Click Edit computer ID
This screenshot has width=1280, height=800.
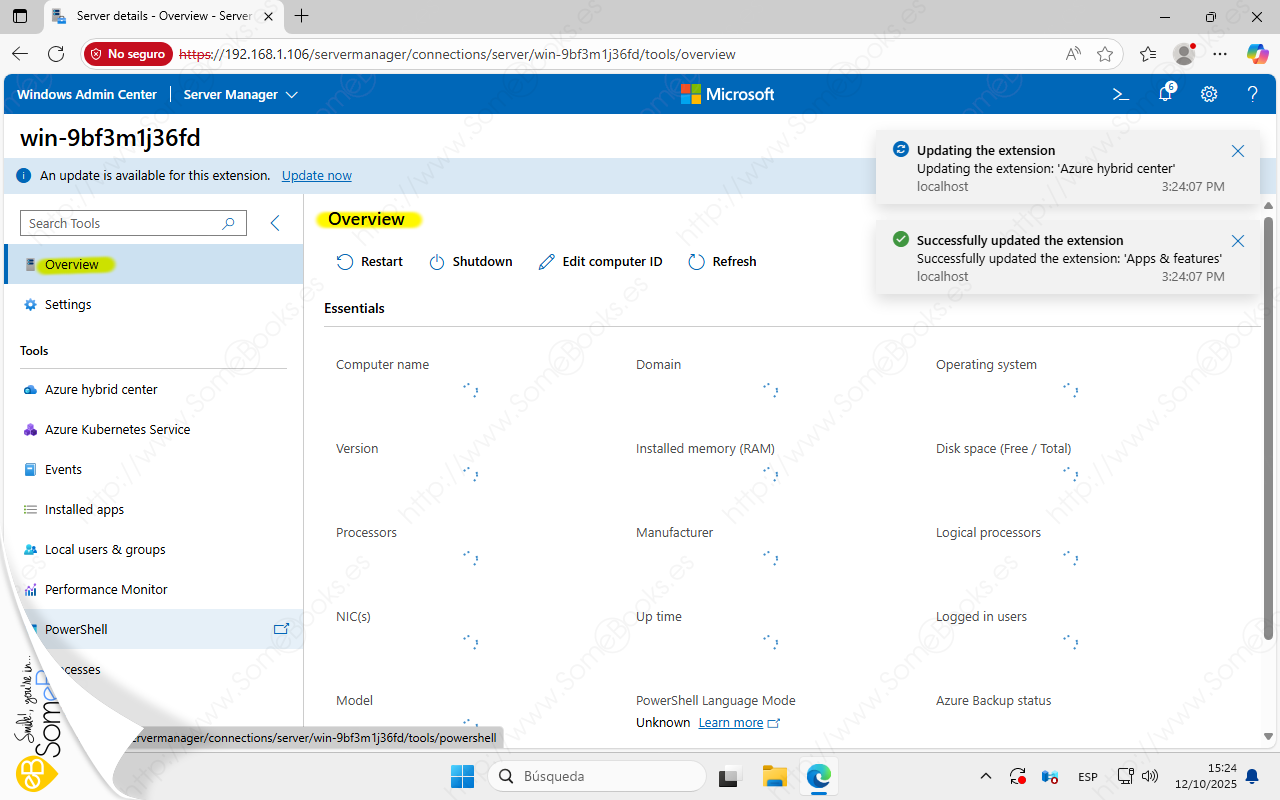click(600, 262)
